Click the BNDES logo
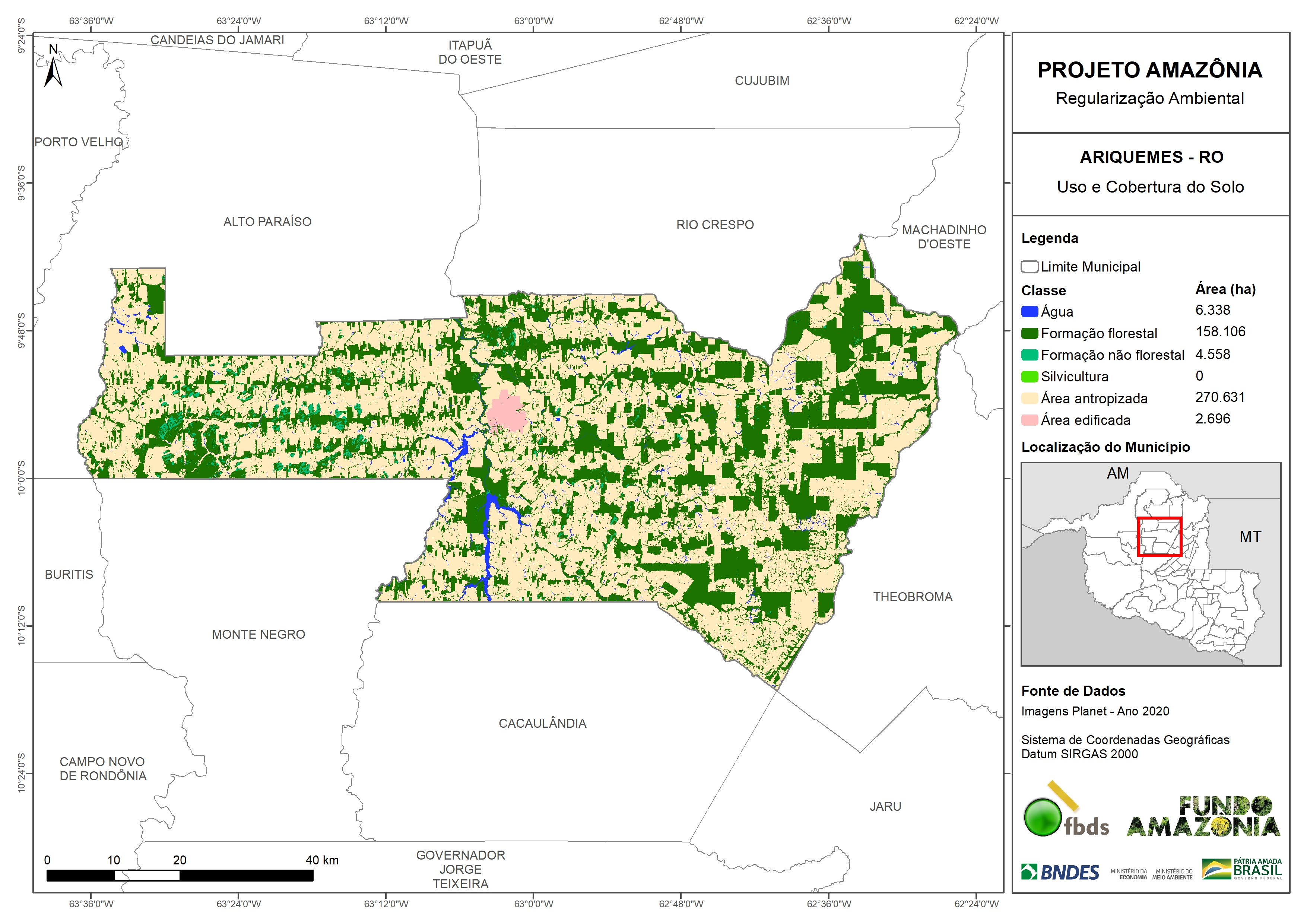Image resolution: width=1307 pixels, height=924 pixels. click(1060, 871)
